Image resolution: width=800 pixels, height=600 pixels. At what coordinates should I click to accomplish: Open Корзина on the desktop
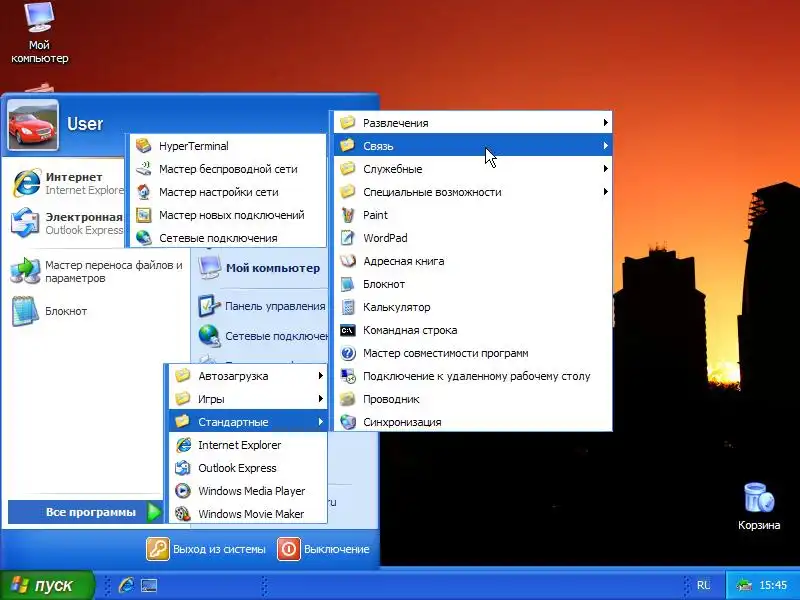[x=759, y=507]
